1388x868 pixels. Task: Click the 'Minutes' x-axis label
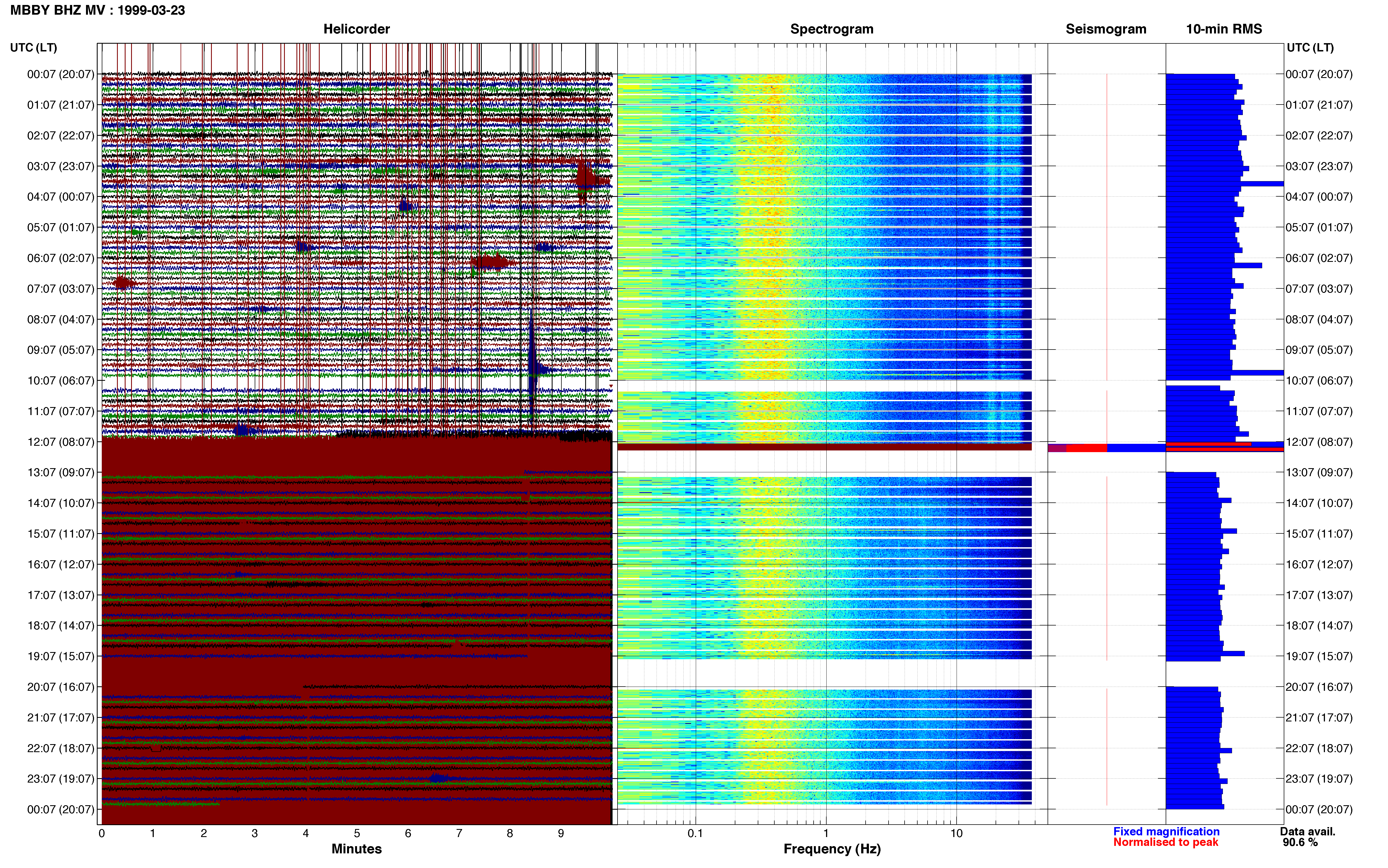(356, 848)
